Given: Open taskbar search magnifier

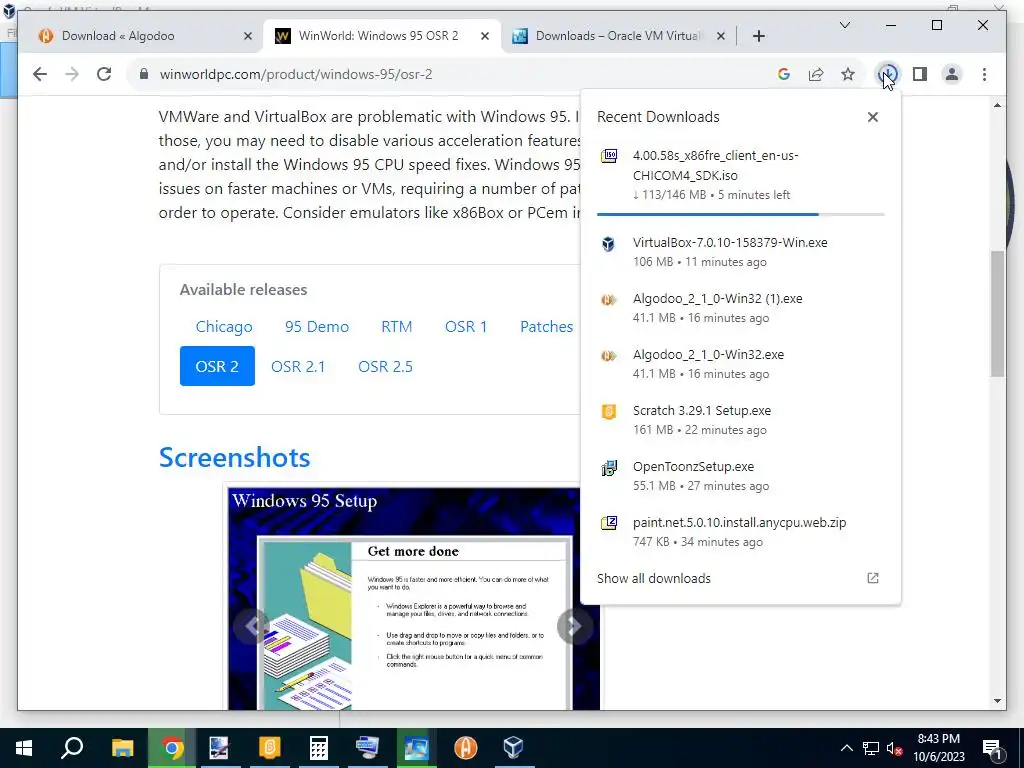Looking at the screenshot, I should pos(72,748).
